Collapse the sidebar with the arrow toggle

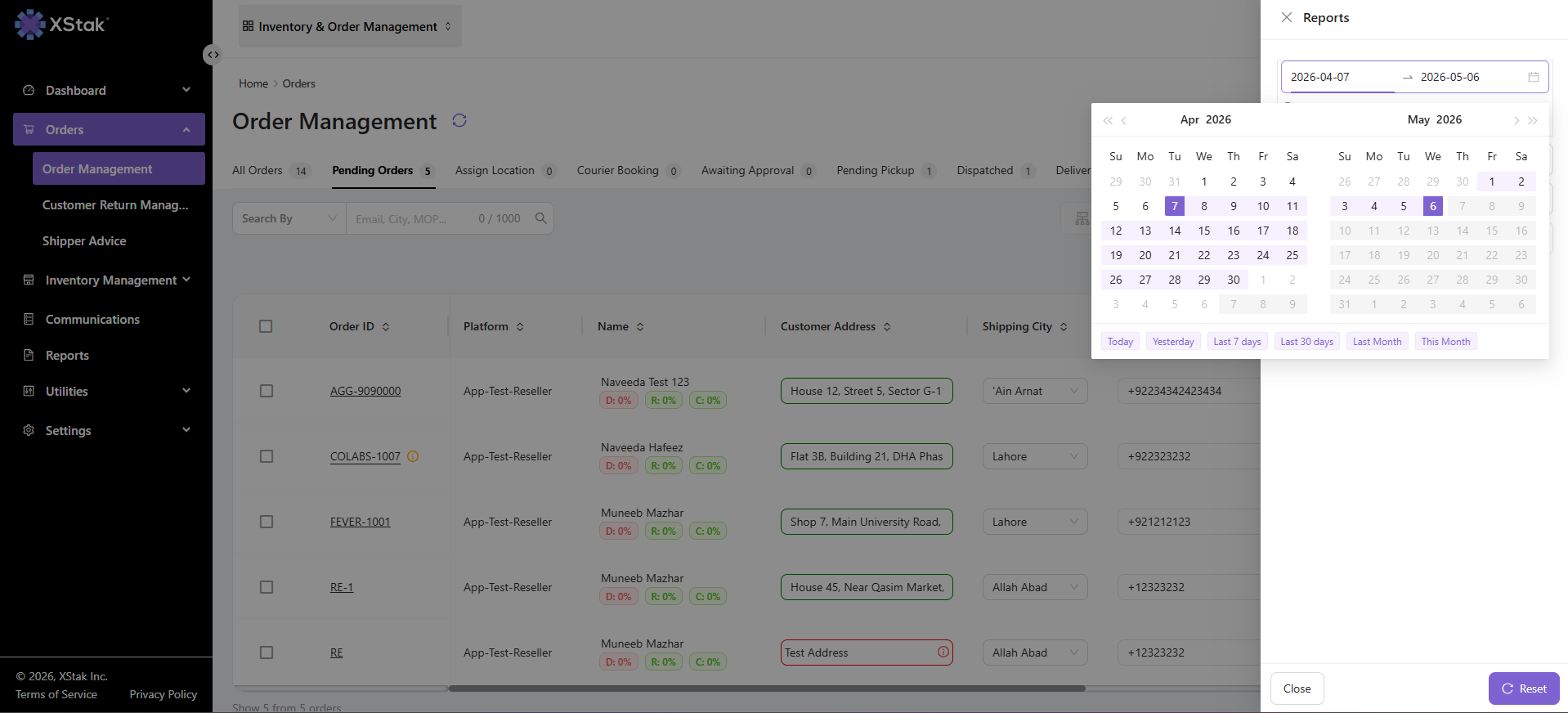point(213,55)
